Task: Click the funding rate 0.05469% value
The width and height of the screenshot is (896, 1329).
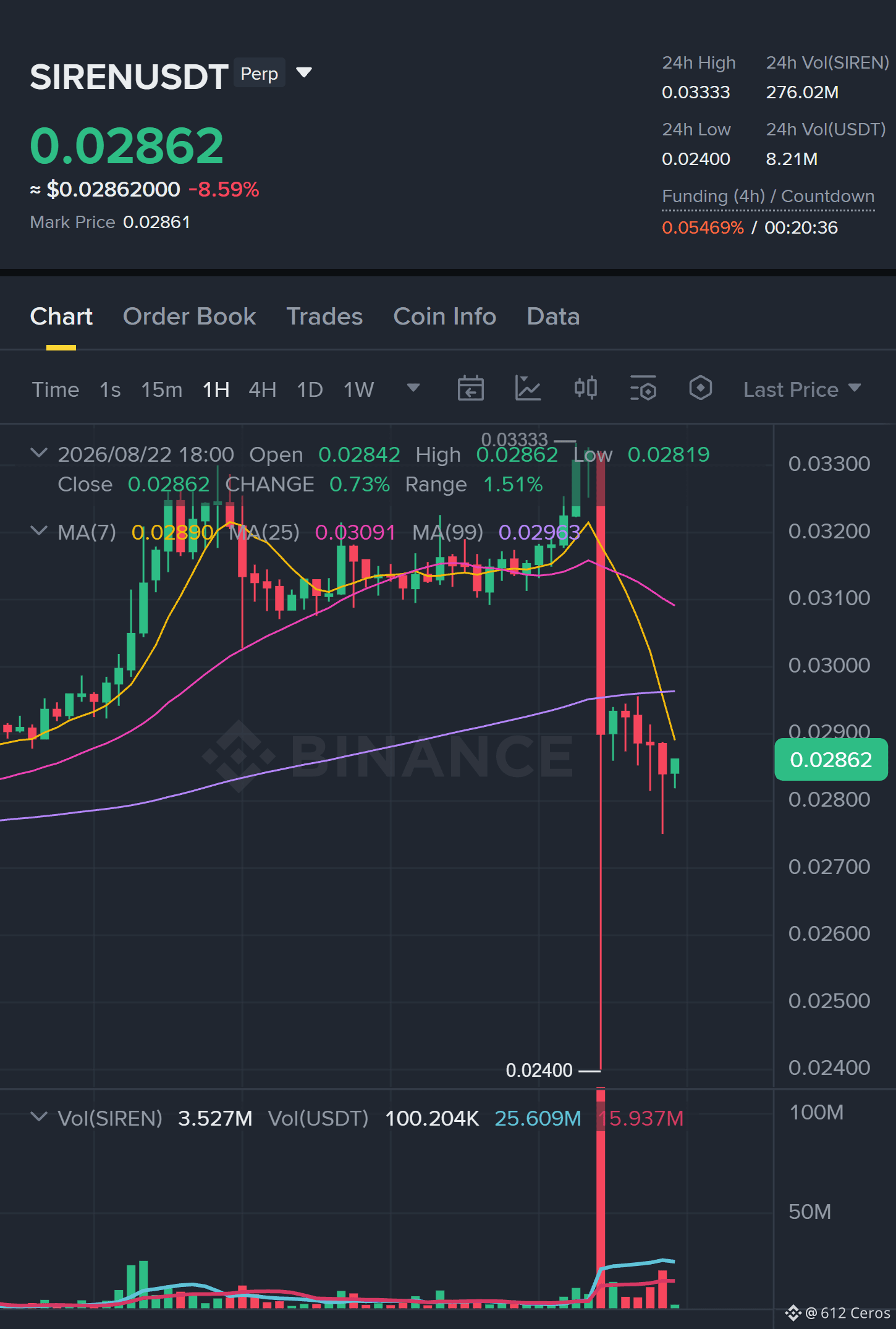Action: pos(703,227)
